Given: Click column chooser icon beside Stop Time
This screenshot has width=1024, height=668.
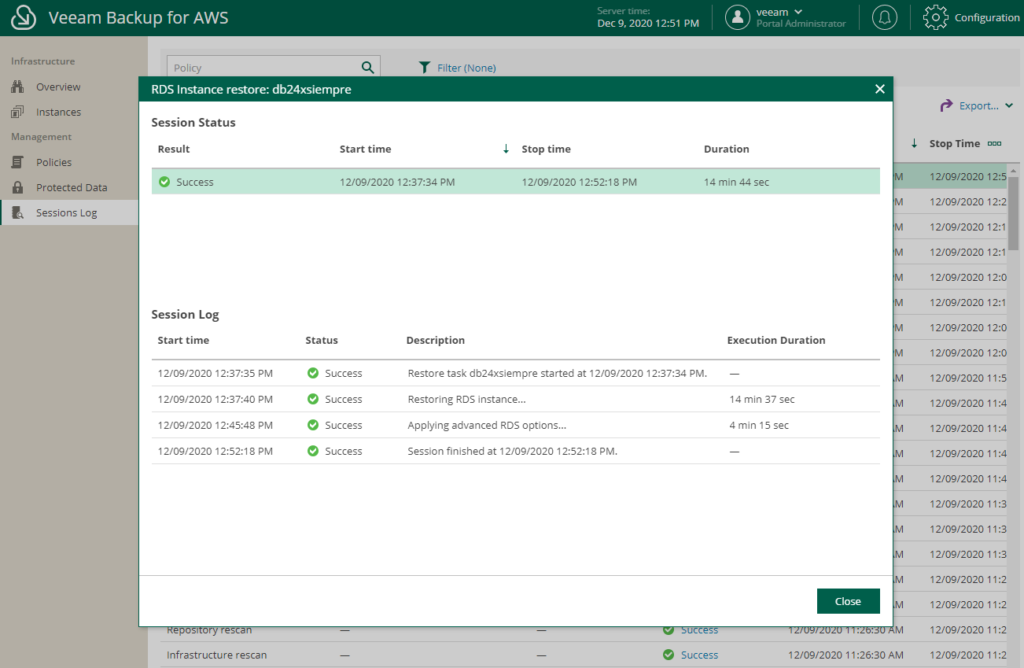Looking at the screenshot, I should click(x=994, y=144).
